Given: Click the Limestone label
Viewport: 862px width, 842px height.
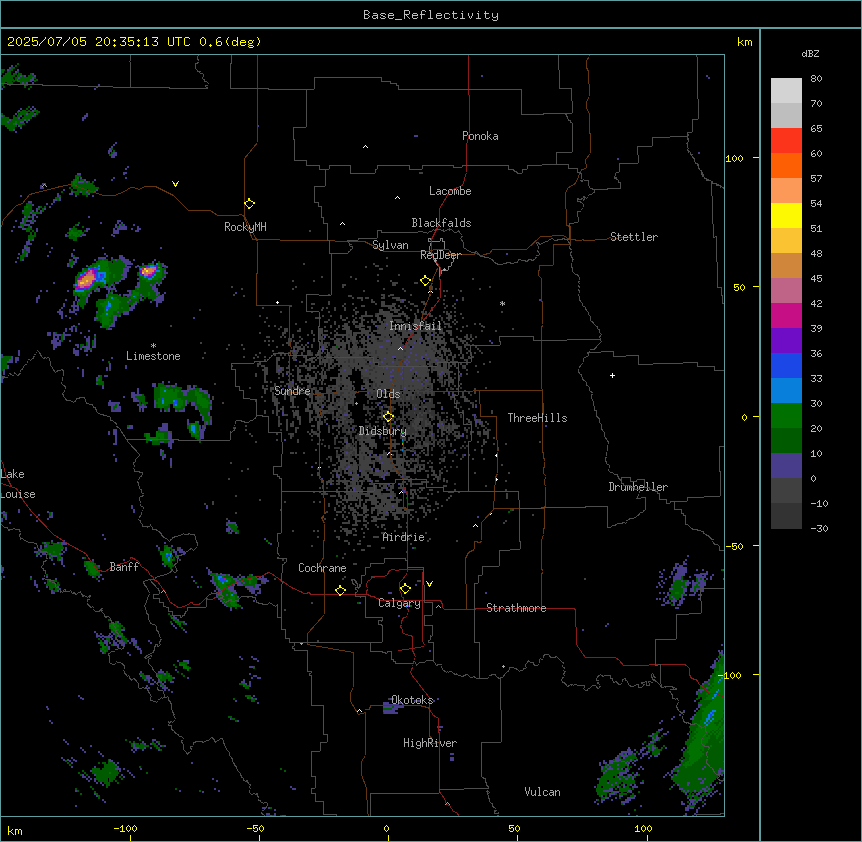Looking at the screenshot, I should [153, 356].
